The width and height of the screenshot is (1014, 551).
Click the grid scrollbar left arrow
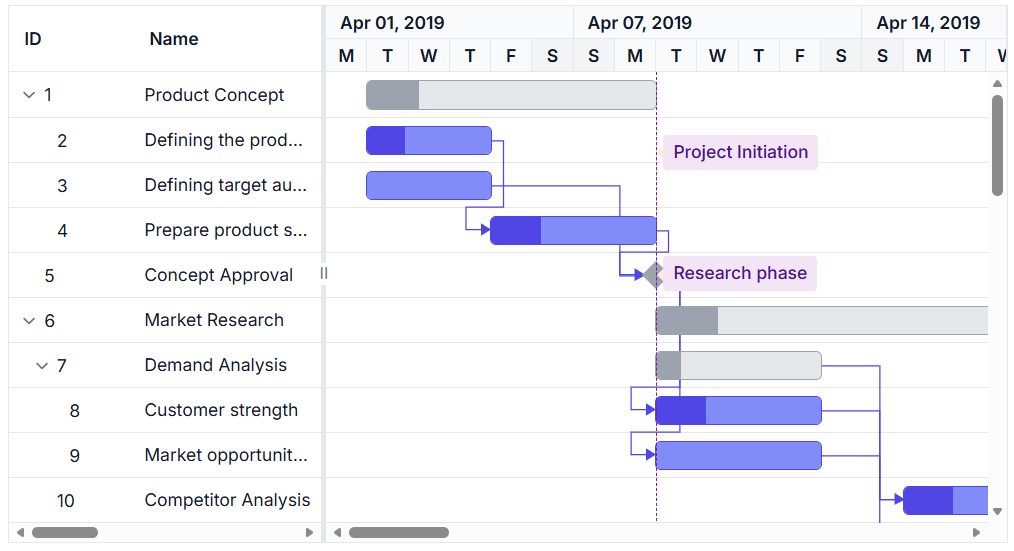tap(20, 533)
